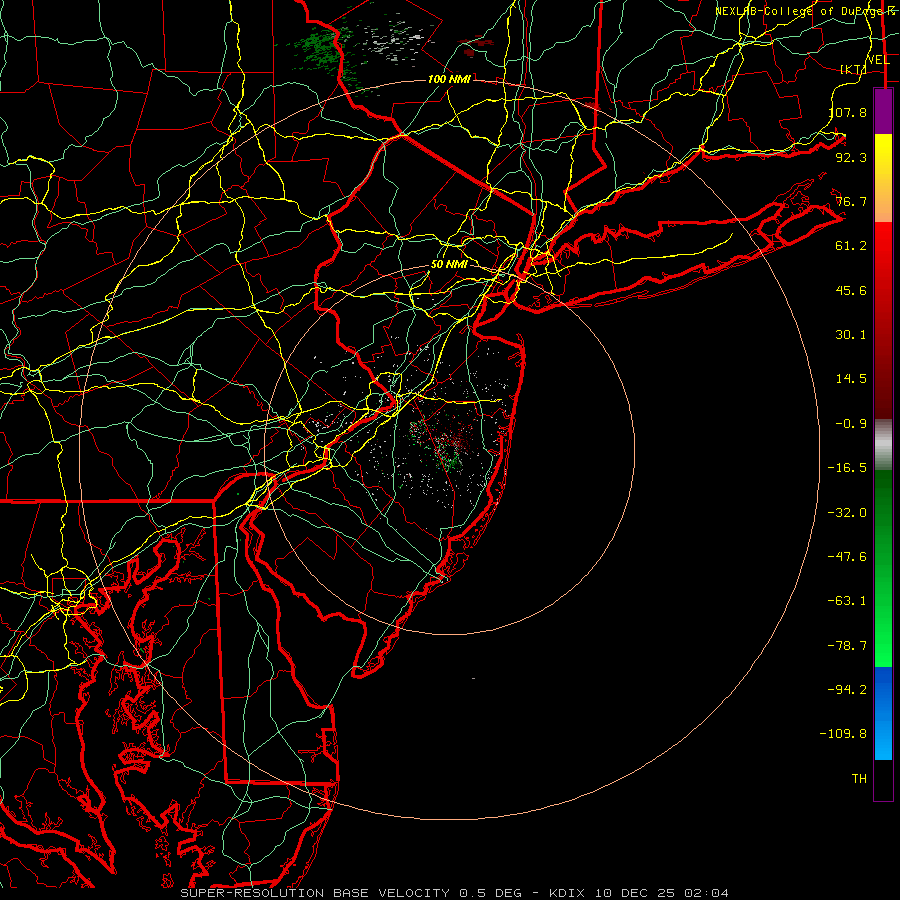Click the -32.0 value on the velocity scale
The image size is (900, 900).
pos(847,512)
